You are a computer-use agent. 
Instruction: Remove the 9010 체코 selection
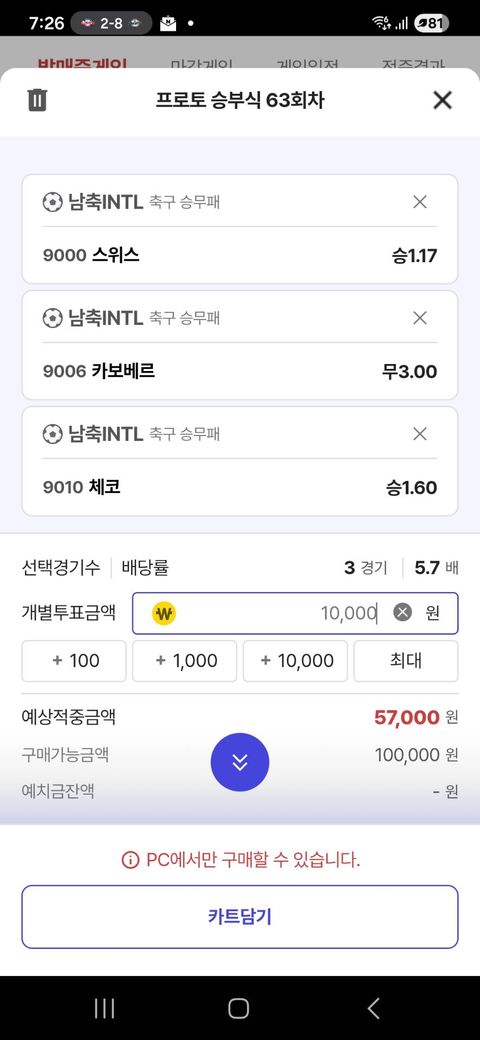tap(420, 434)
